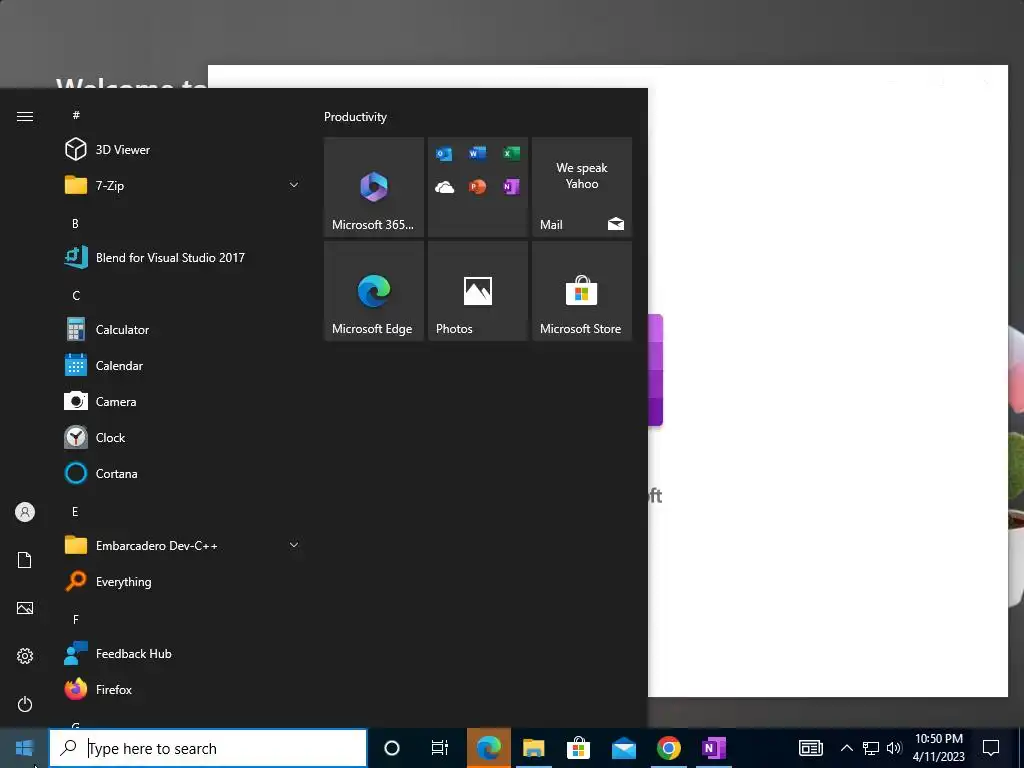Open the Microsoft Store tile
1024x768 pixels.
pyautogui.click(x=582, y=291)
